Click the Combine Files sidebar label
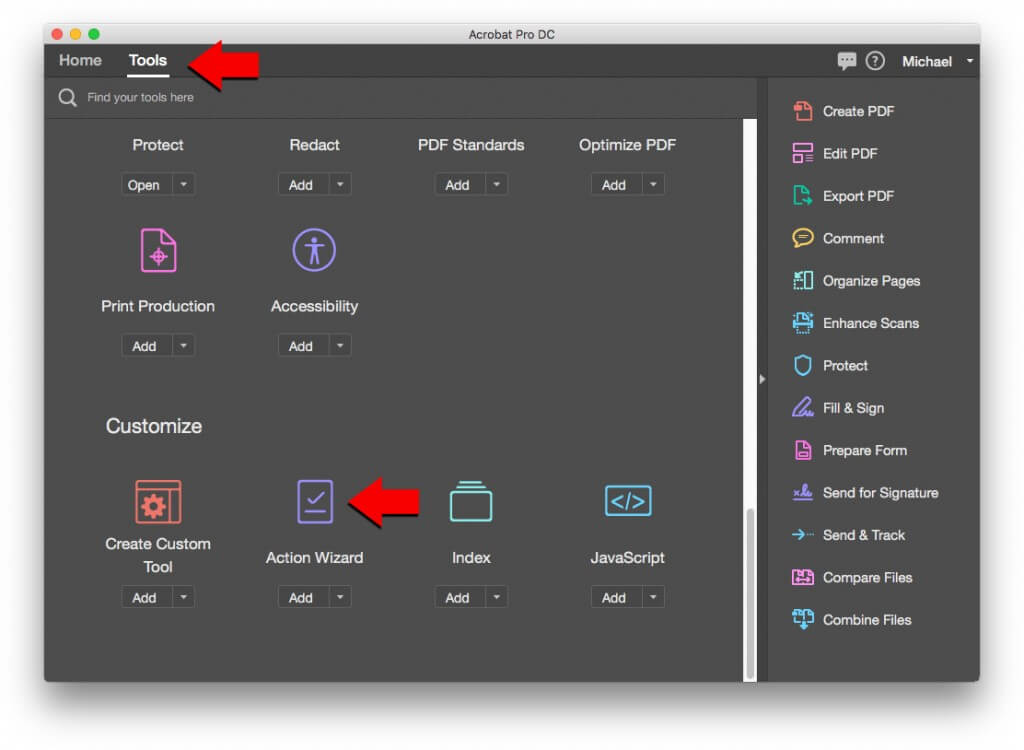 click(x=867, y=619)
